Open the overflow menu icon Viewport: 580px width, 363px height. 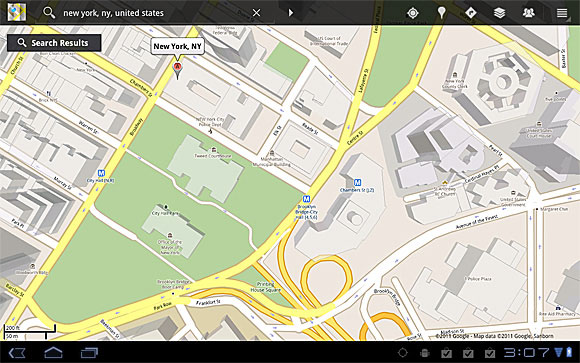(562, 13)
